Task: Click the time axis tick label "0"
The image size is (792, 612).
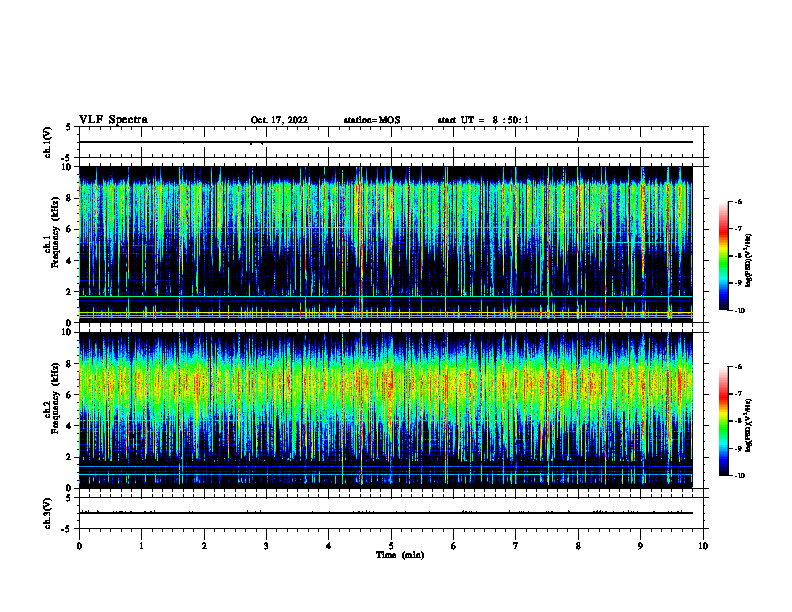Action: 79,546
